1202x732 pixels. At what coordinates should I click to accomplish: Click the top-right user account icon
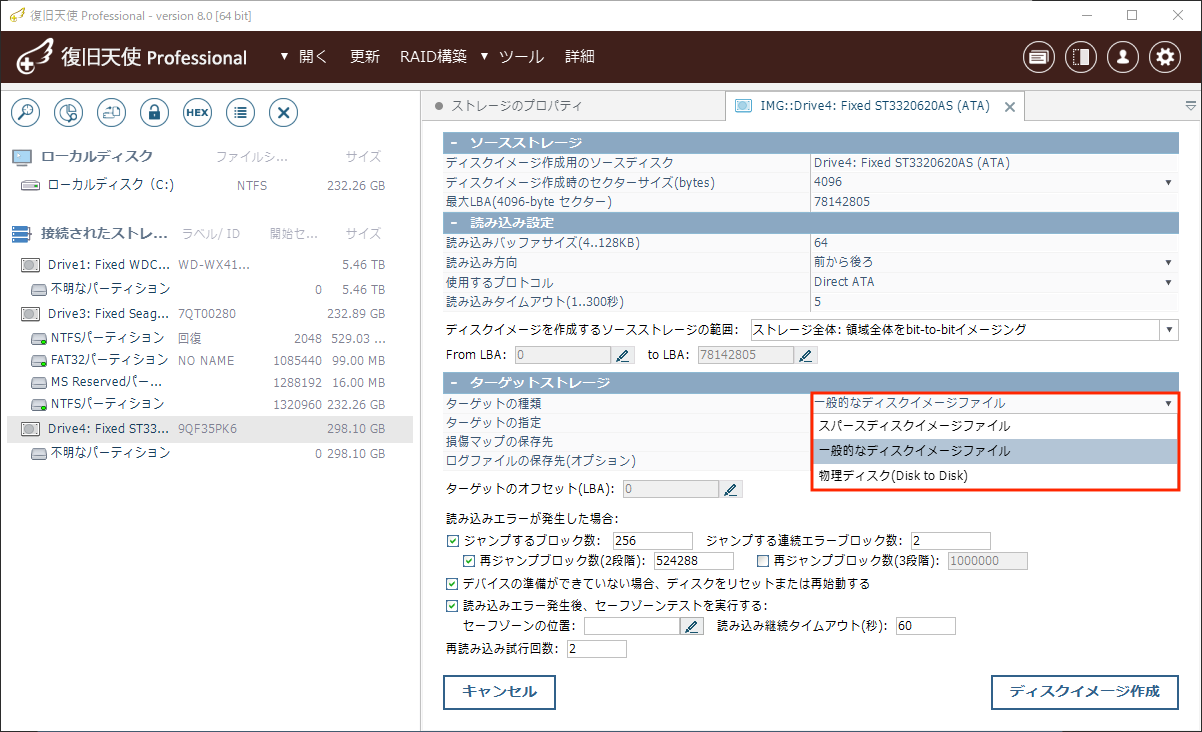tap(1123, 57)
